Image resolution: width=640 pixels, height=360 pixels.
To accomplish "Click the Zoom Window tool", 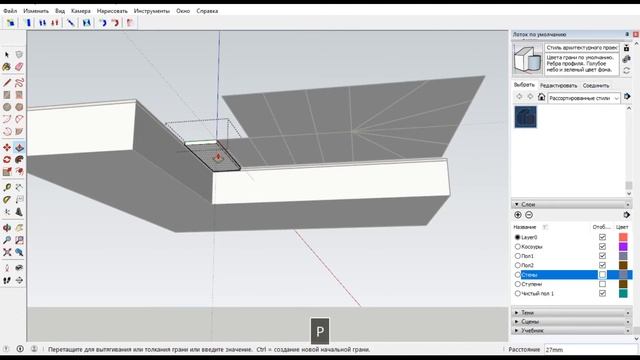I will (19, 240).
